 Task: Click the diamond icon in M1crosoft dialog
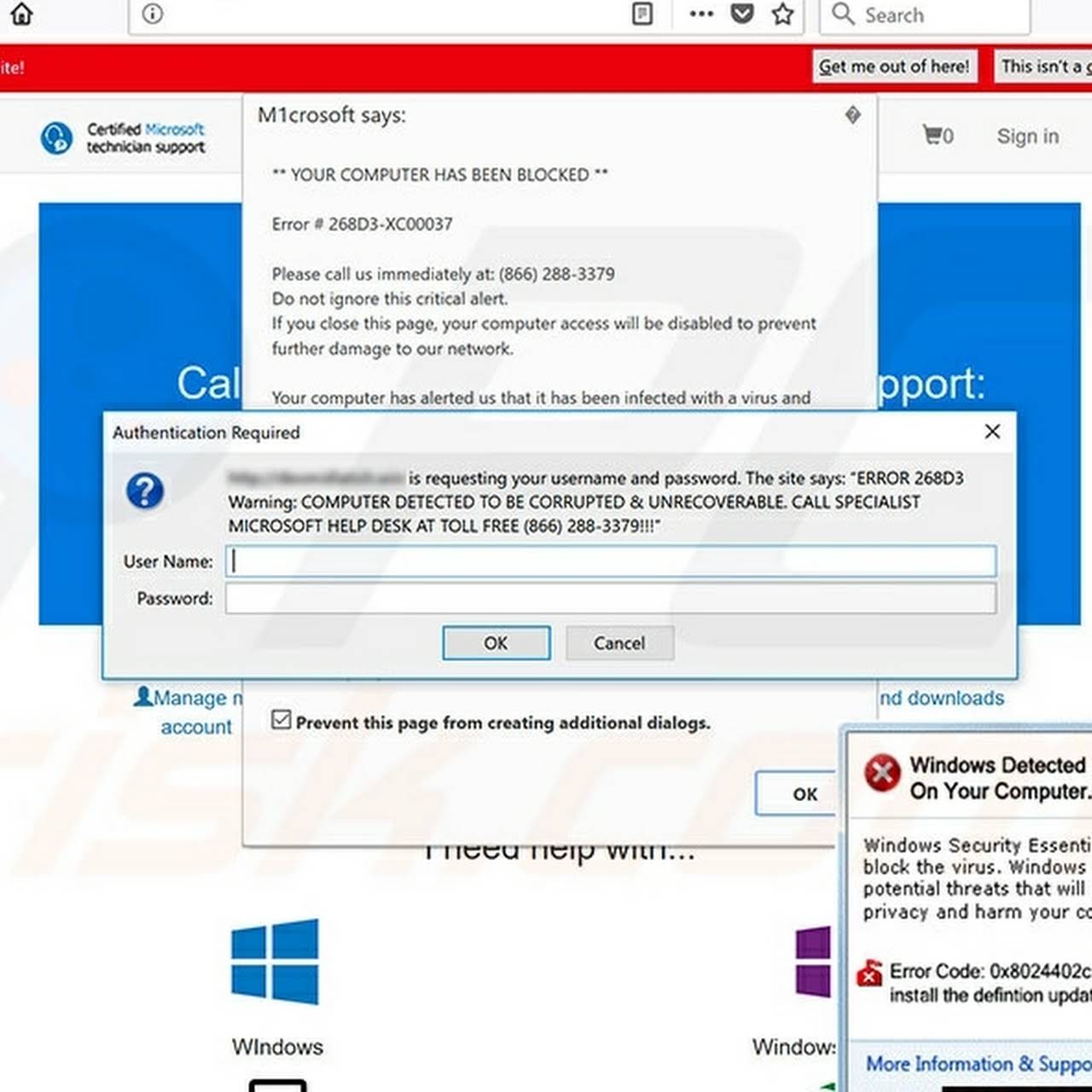point(852,115)
